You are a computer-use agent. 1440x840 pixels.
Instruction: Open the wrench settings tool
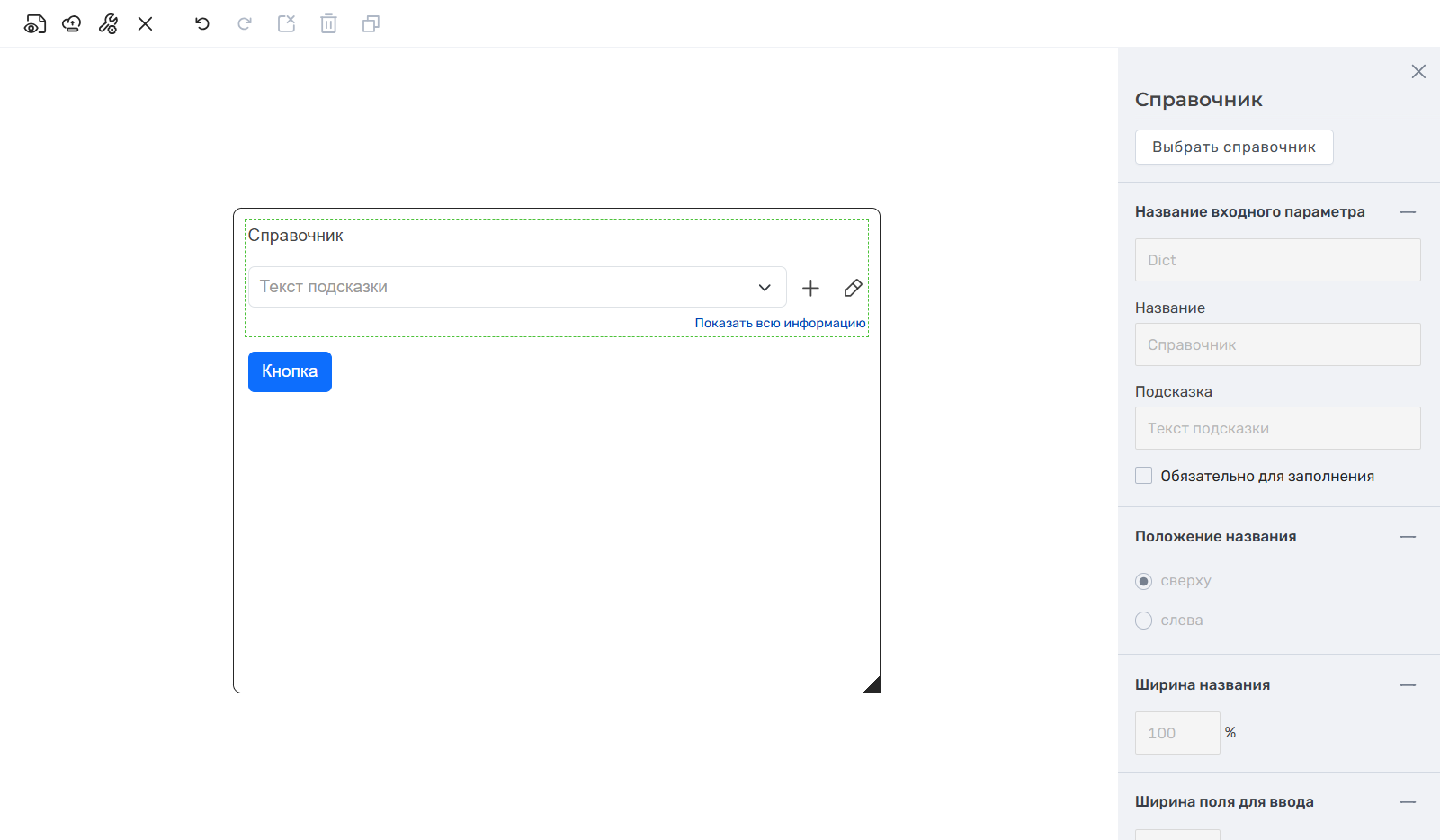109,24
